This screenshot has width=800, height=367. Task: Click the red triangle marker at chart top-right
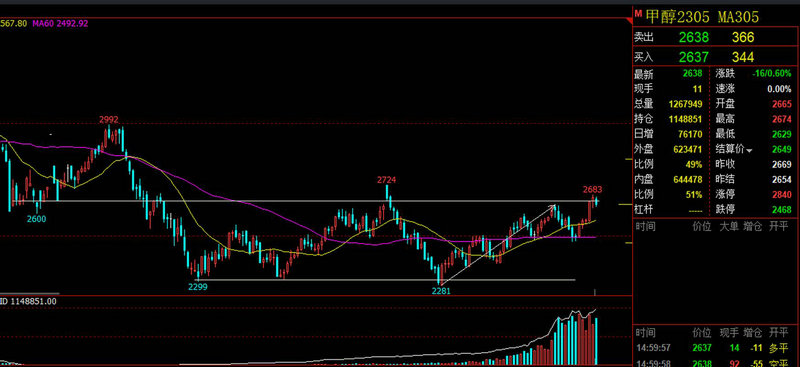coord(629,21)
